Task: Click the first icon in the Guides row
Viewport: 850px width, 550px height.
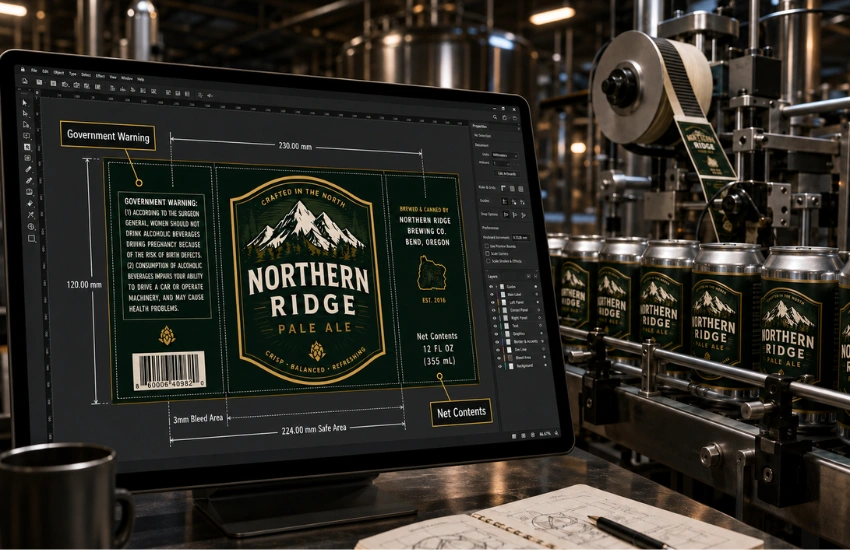Action: pos(505,201)
